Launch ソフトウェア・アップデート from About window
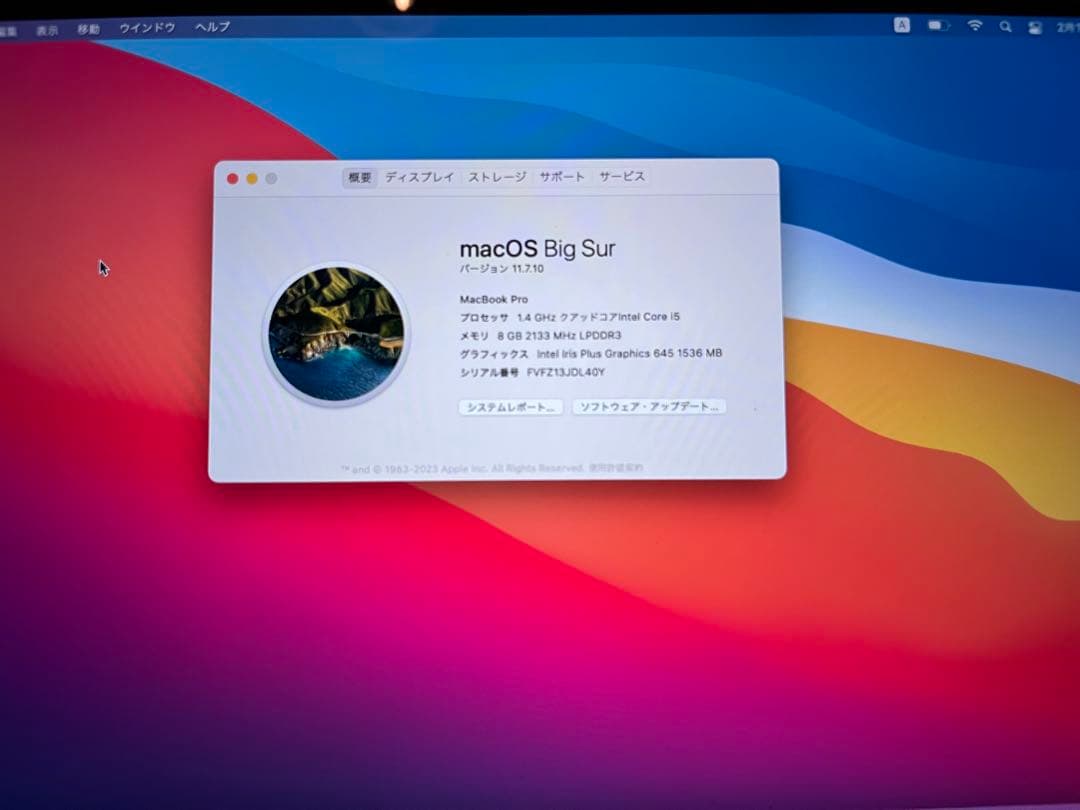This screenshot has width=1080, height=810. (x=648, y=407)
